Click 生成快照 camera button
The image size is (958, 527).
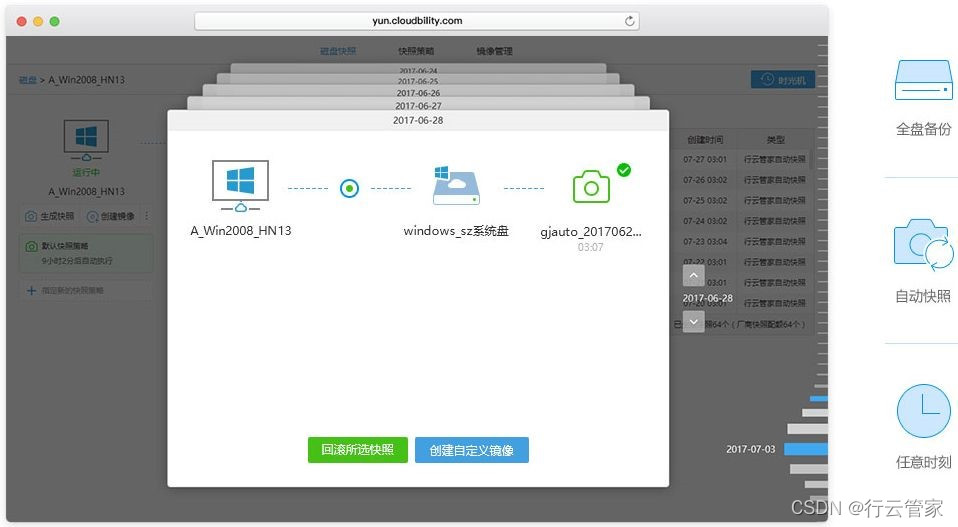click(x=49, y=216)
